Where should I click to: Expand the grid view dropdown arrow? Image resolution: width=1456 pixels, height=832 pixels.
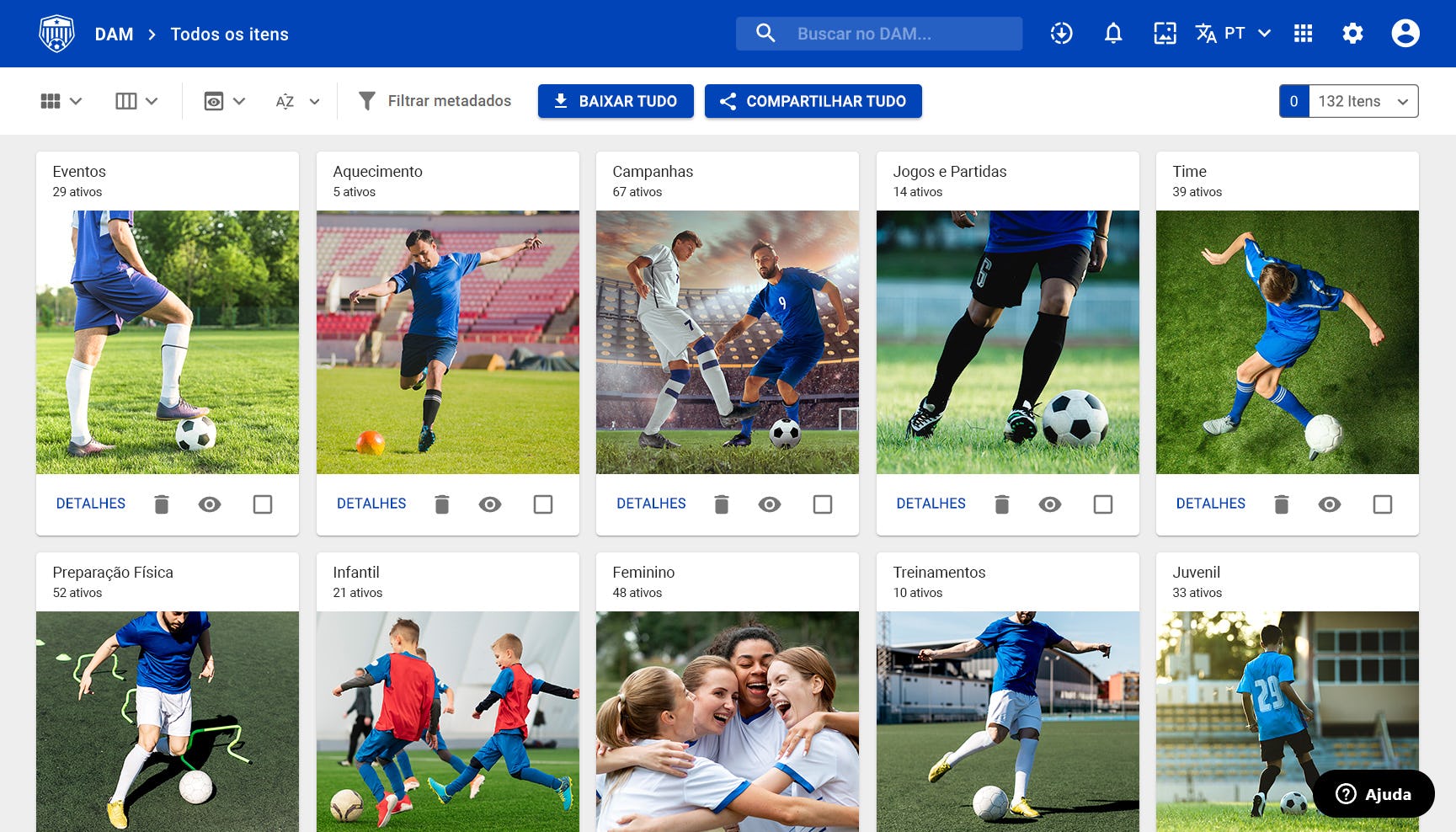coord(76,101)
